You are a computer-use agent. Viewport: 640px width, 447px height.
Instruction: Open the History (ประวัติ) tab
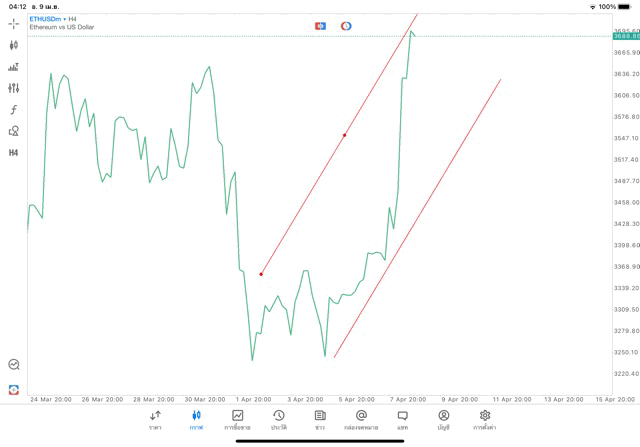(279, 420)
